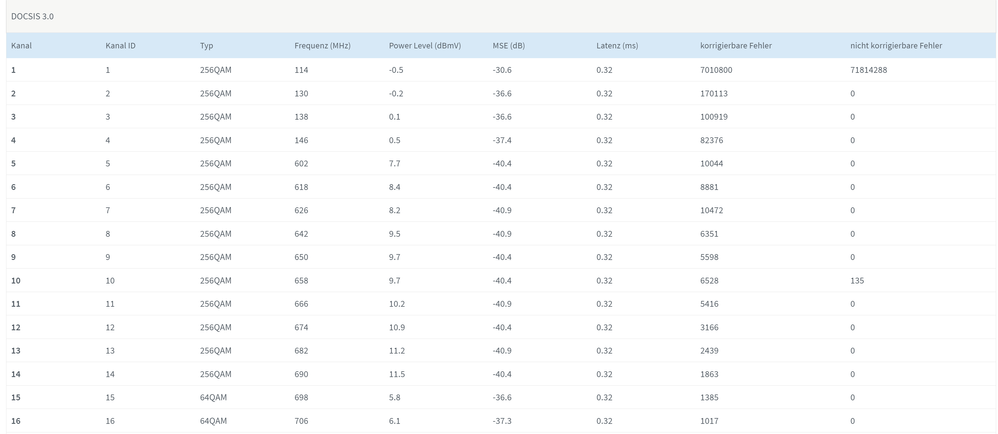The width and height of the screenshot is (998, 434).
Task: Select the 11.5 power level cell
Action: (x=396, y=374)
